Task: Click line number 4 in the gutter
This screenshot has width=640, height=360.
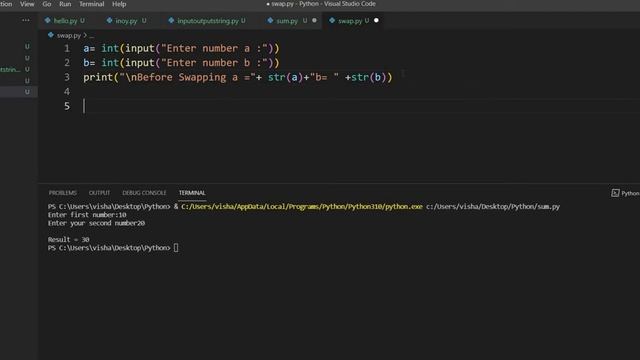Action: click(x=67, y=92)
